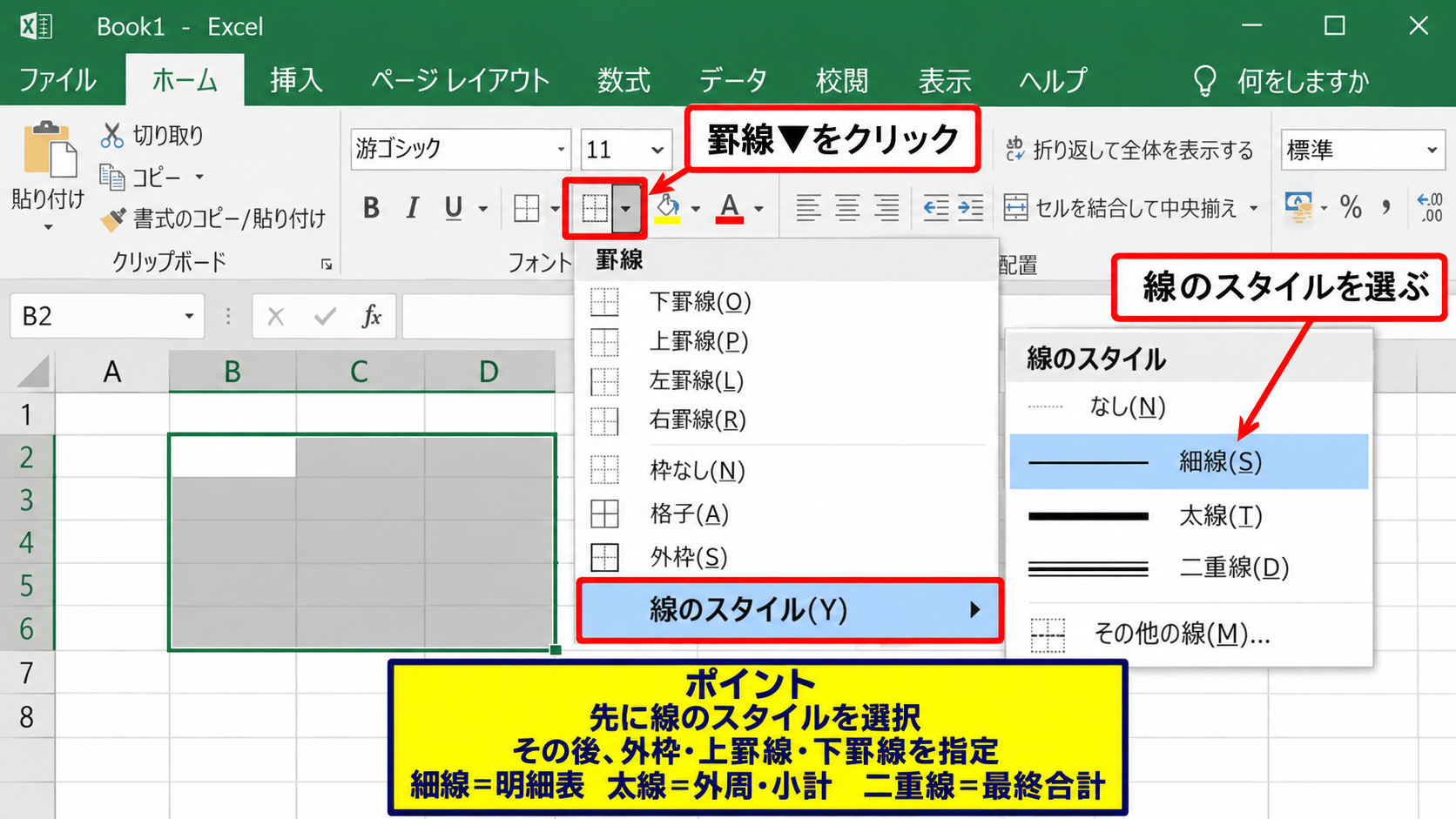Select 細線(S) thin line style
The width and height of the screenshot is (1456, 819).
pos(1190,461)
